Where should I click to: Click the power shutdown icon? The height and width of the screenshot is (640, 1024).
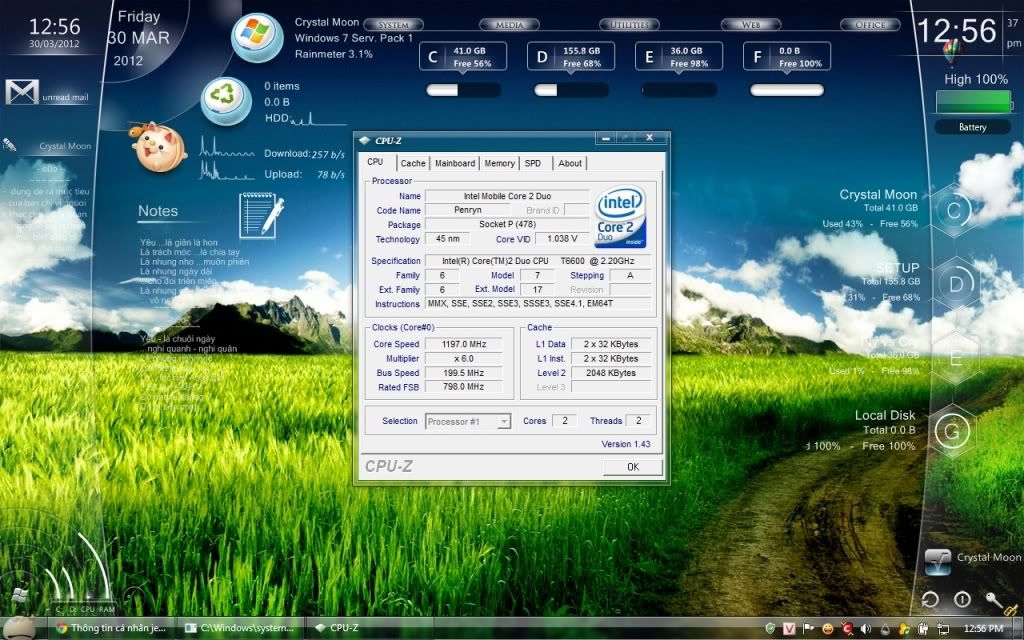[x=962, y=599]
